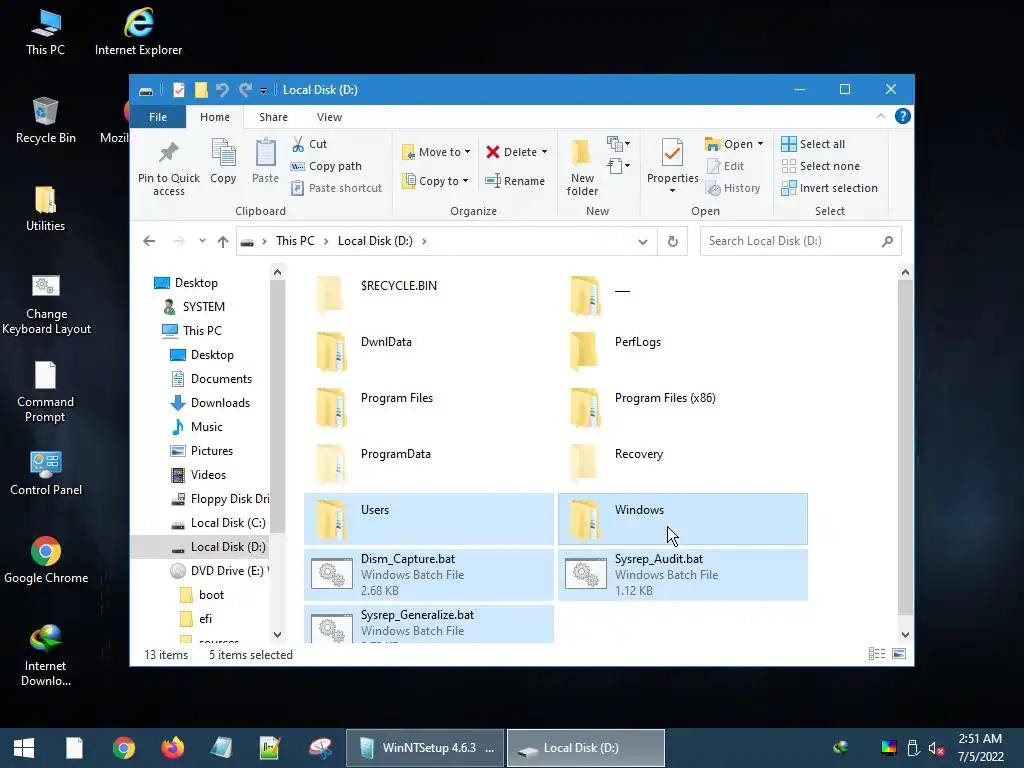Click WinNTSetup 4.6.3 taskbar button
This screenshot has height=768, width=1024.
pos(425,748)
